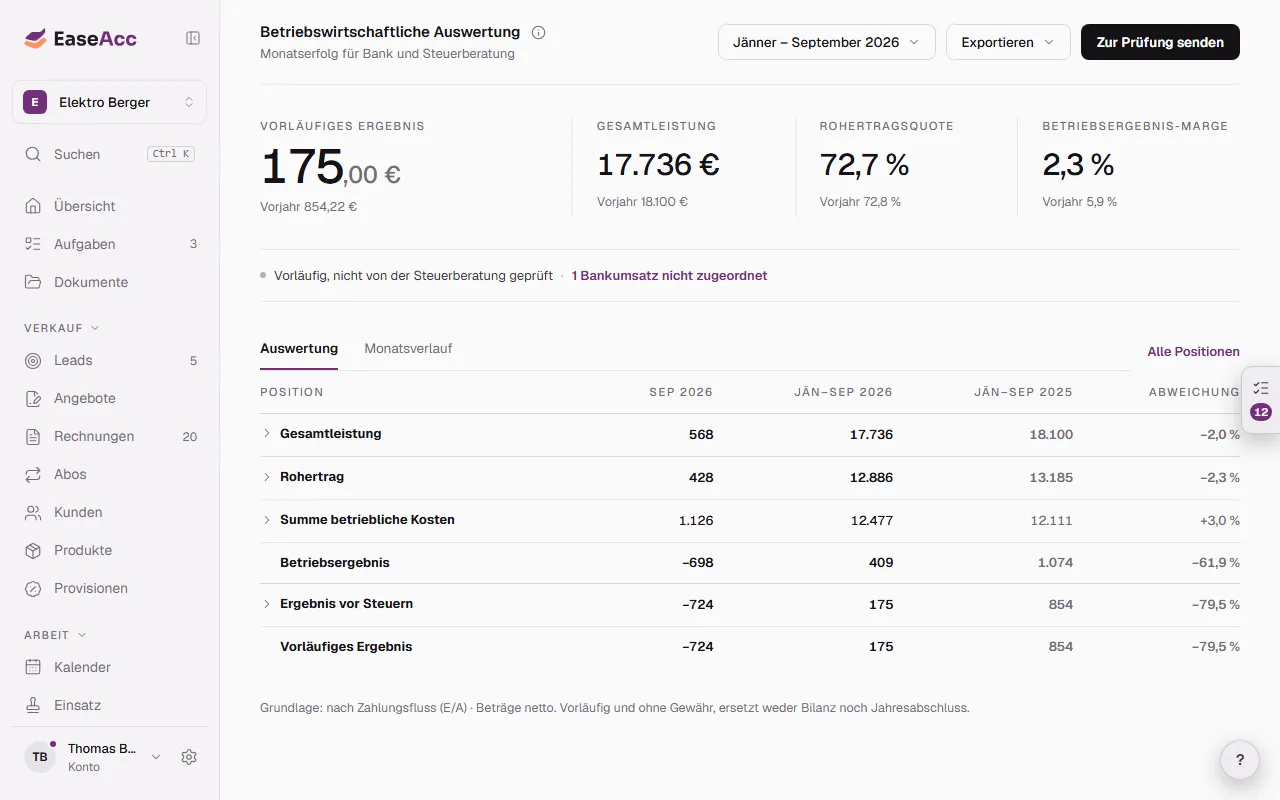Open Leads in the sidebar
Screen dimensions: 1280x800
(x=110, y=360)
